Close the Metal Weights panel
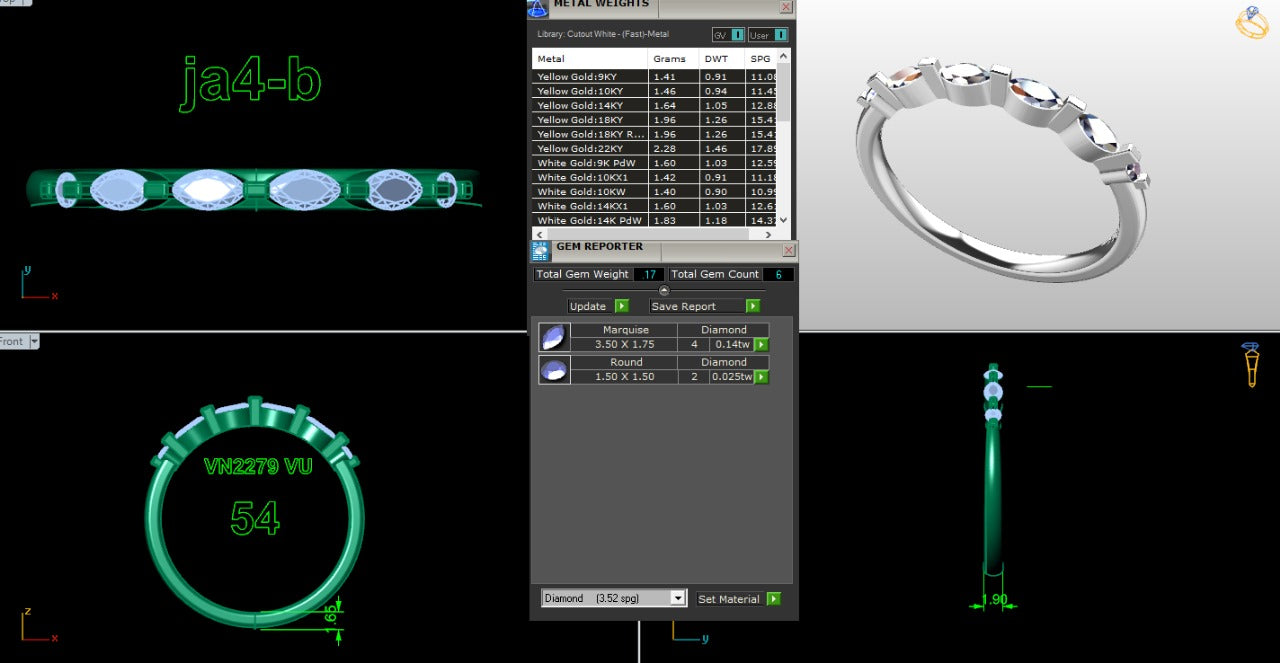Screen dimensions: 1280x663 point(786,7)
